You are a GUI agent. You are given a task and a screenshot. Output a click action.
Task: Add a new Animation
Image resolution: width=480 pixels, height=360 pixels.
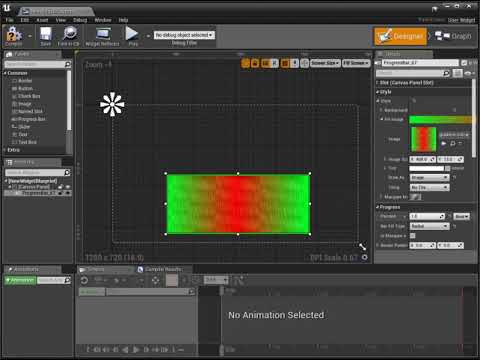[x=20, y=280]
